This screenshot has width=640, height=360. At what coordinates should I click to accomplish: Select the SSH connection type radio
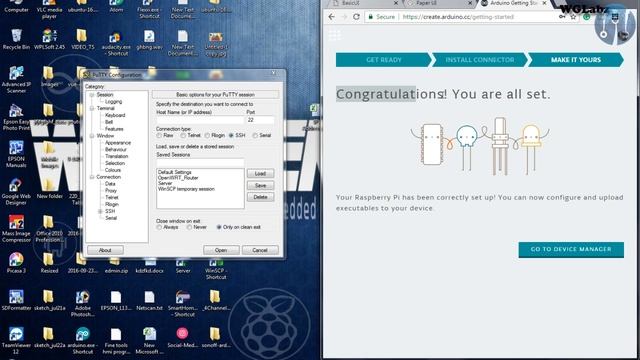(x=231, y=136)
